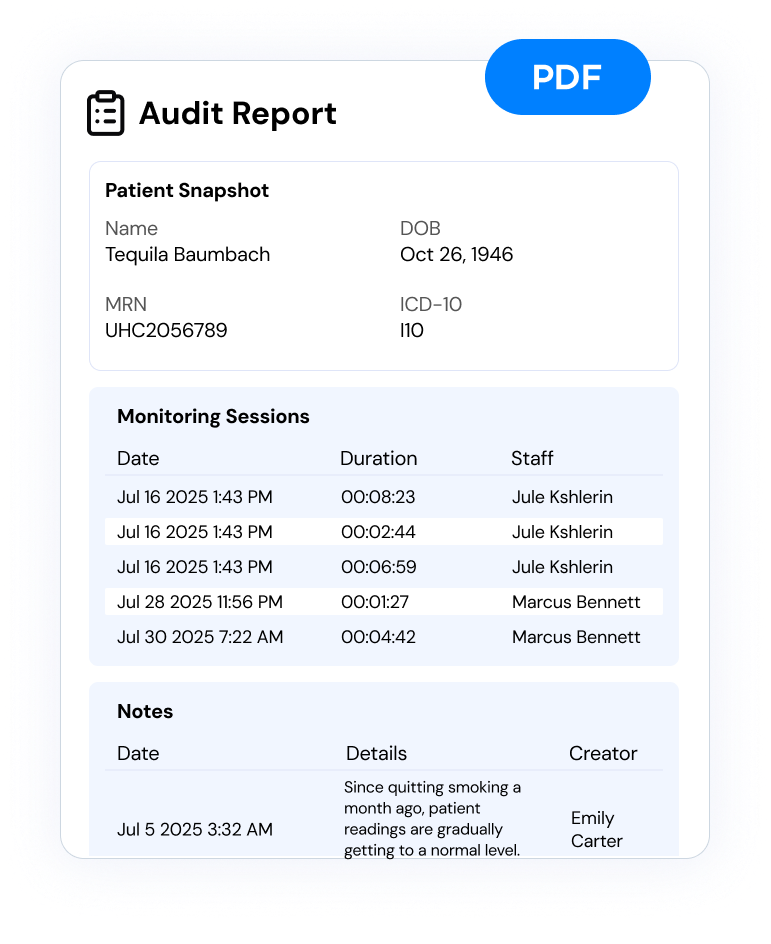The height and width of the screenshot is (944, 771).
Task: Click the Monitoring Sessions heading
Action: tap(213, 417)
